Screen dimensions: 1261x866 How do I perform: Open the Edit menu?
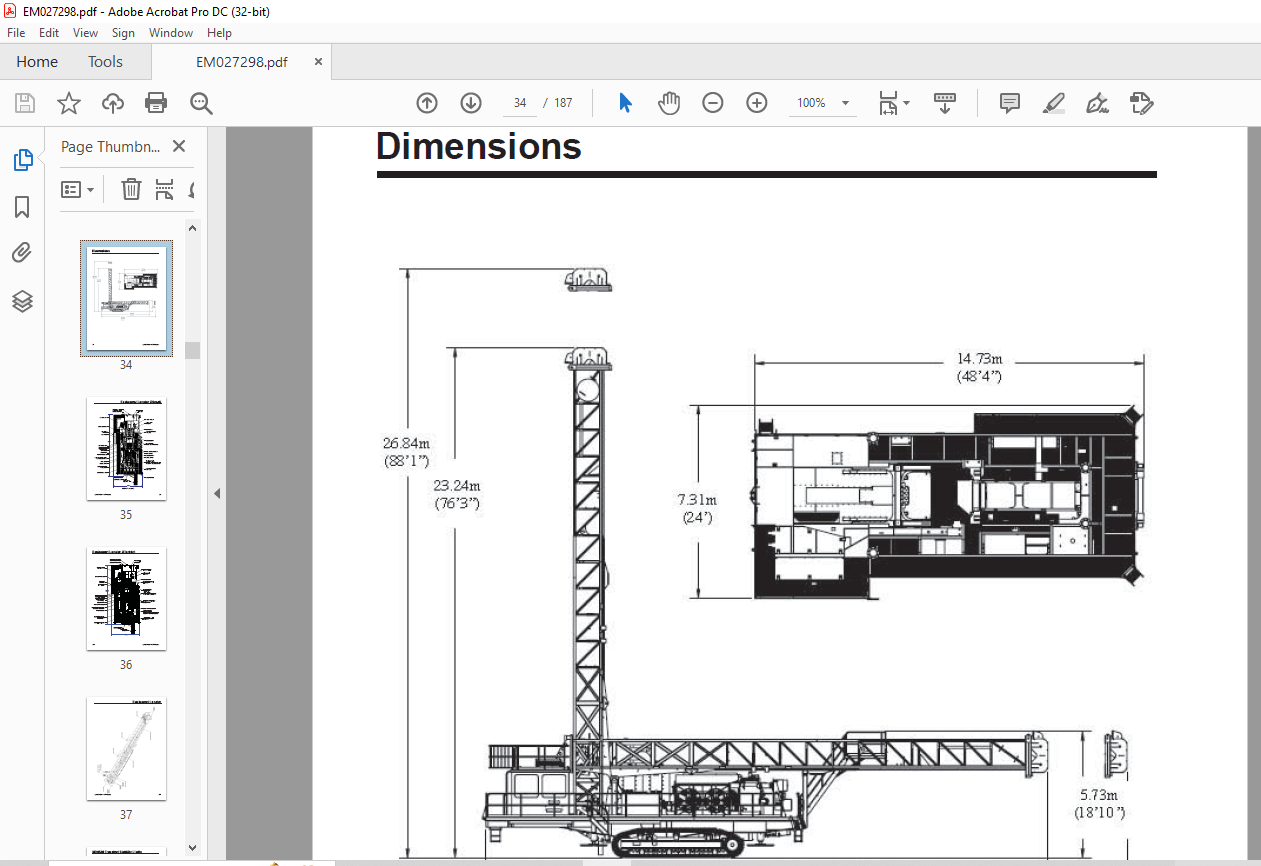point(49,33)
